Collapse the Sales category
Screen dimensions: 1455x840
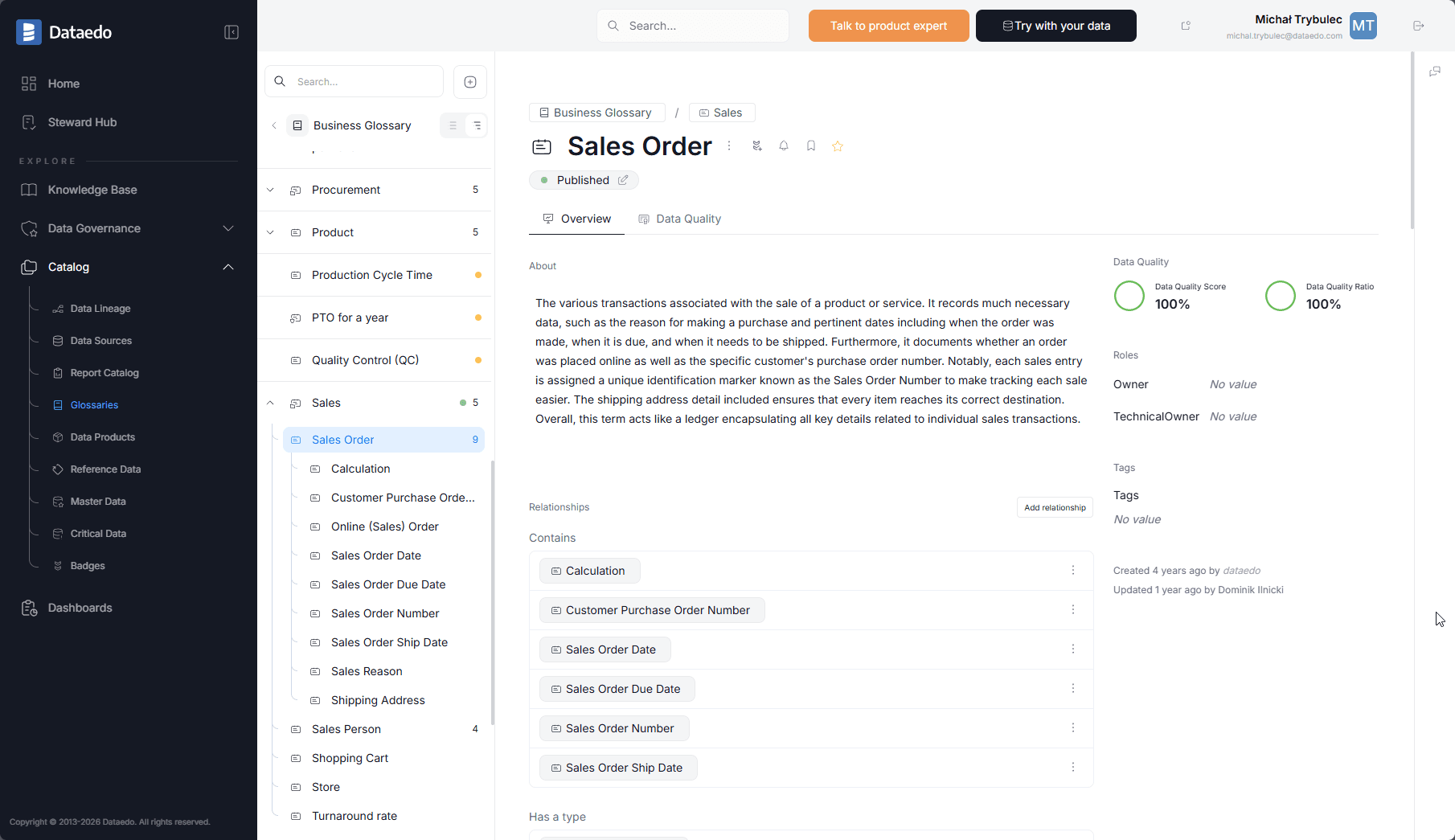click(x=270, y=403)
